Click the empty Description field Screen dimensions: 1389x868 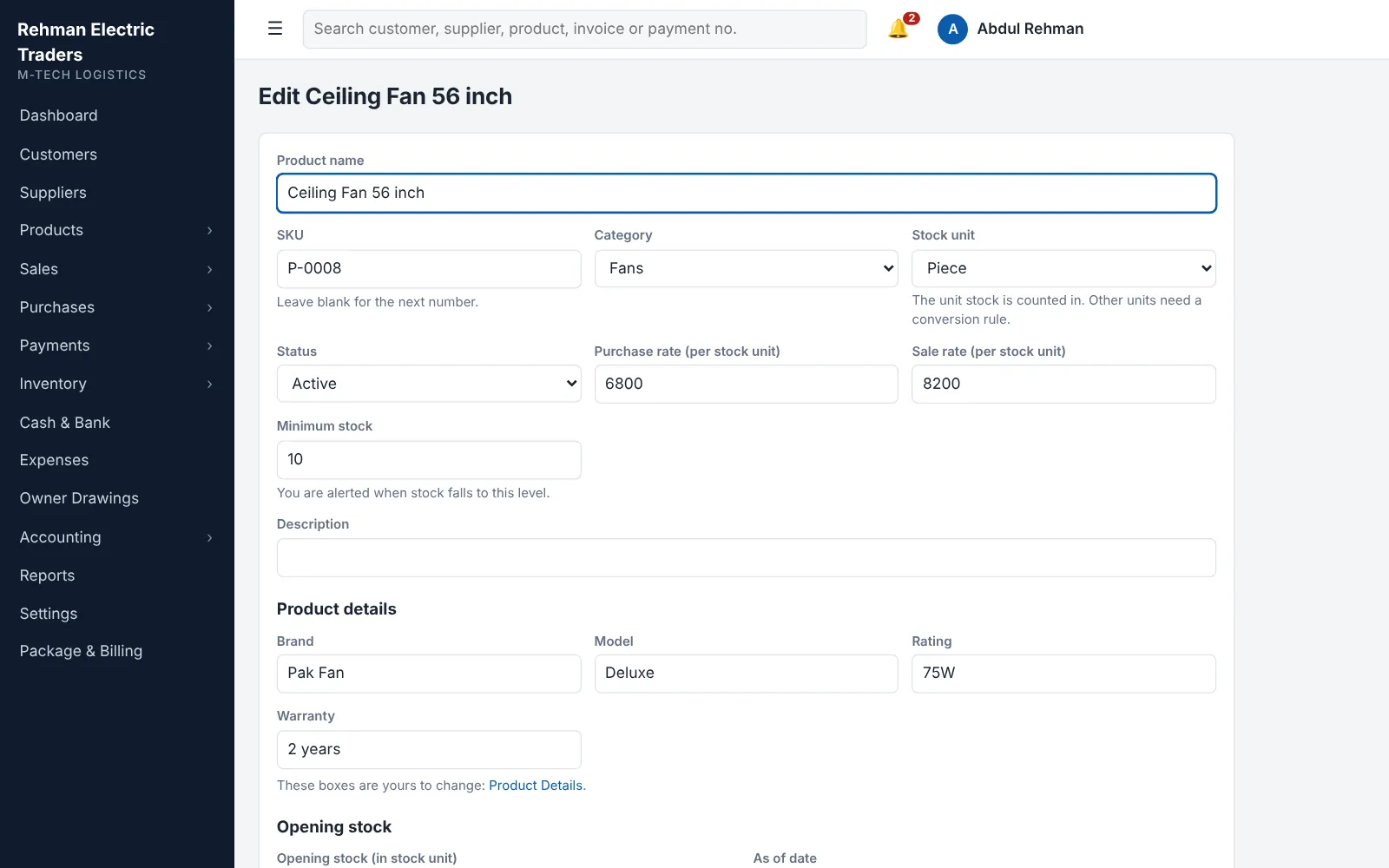746,557
